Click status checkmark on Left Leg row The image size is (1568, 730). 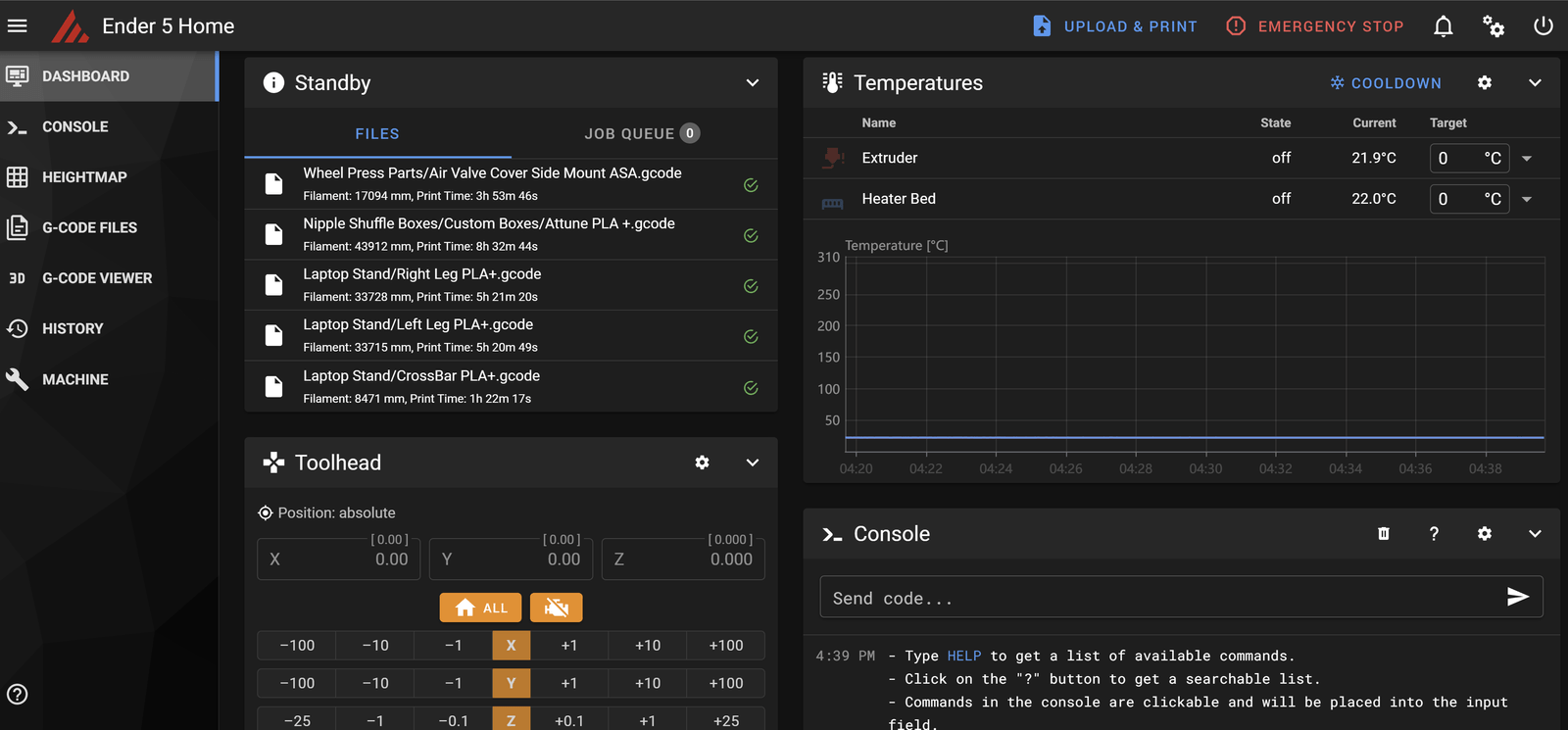tap(751, 336)
